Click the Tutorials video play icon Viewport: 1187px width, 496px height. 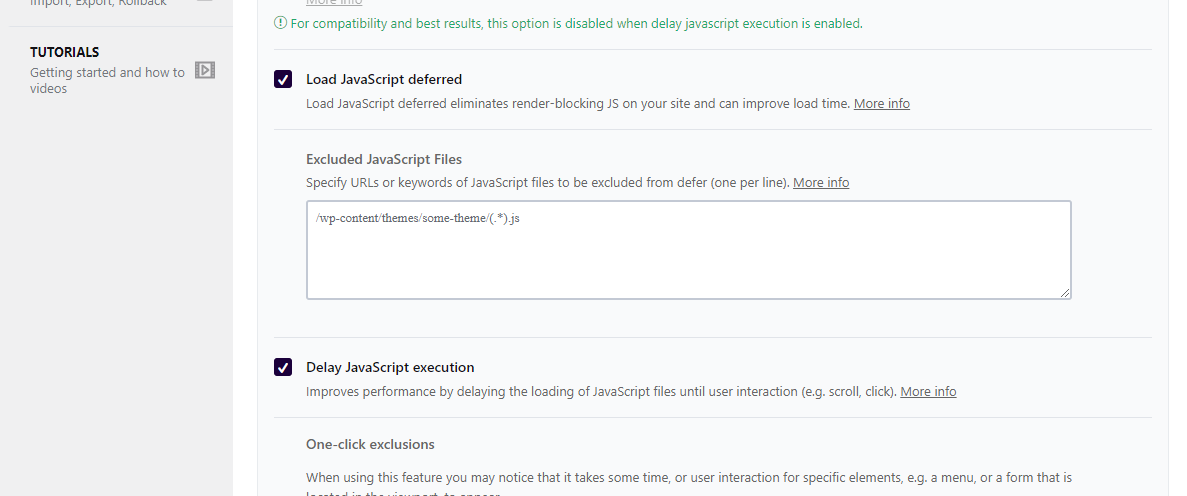click(x=205, y=70)
